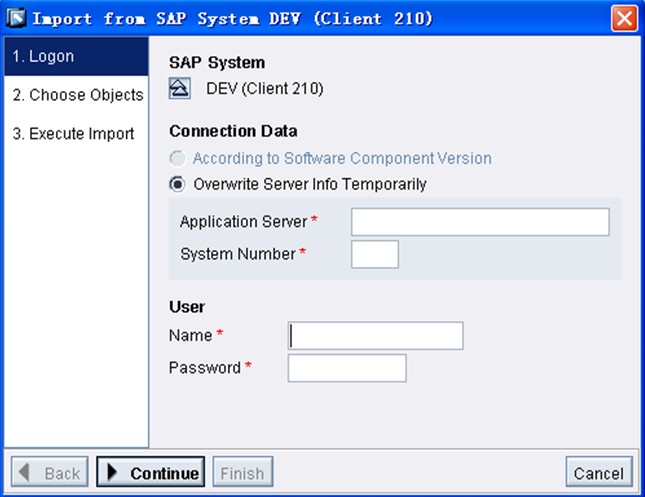
Task: Click the Back button
Action: (50, 472)
